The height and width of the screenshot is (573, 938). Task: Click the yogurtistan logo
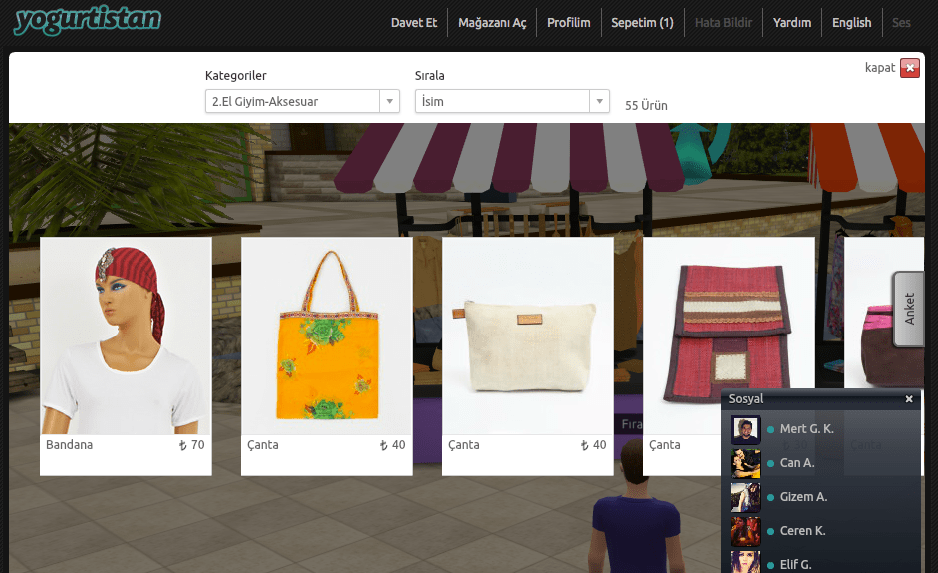click(87, 20)
